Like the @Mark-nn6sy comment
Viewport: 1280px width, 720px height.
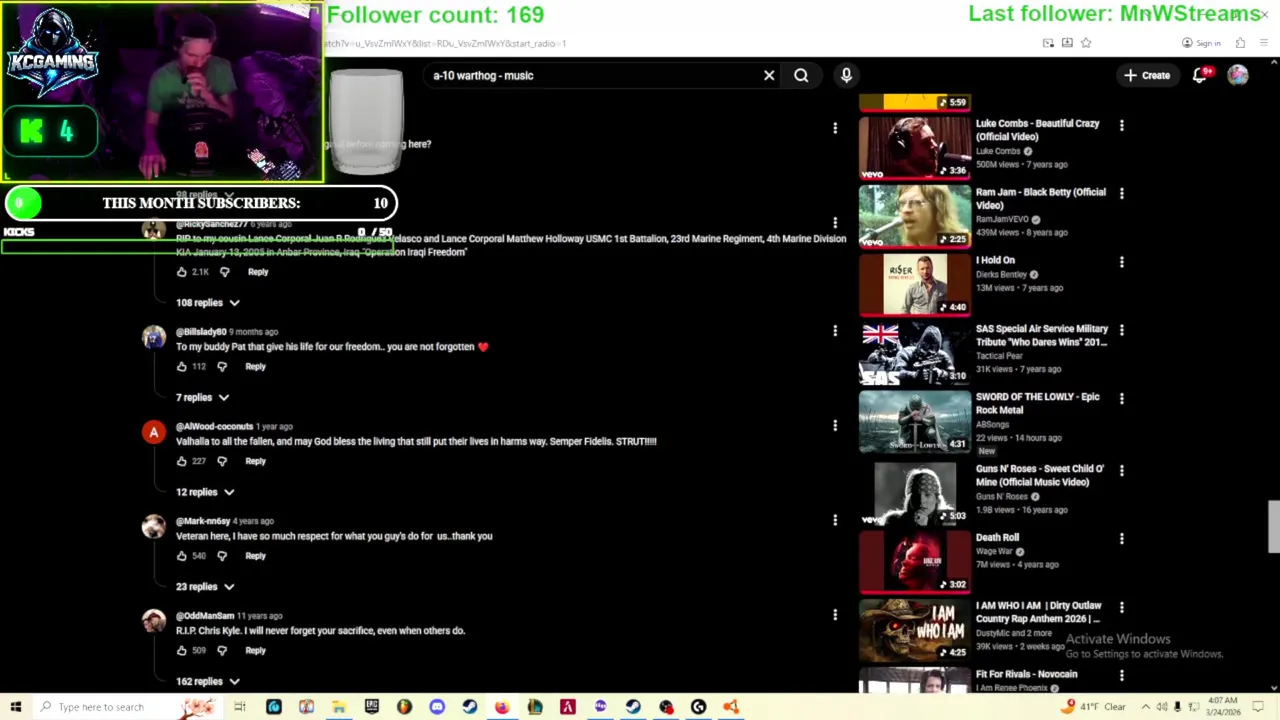point(182,556)
